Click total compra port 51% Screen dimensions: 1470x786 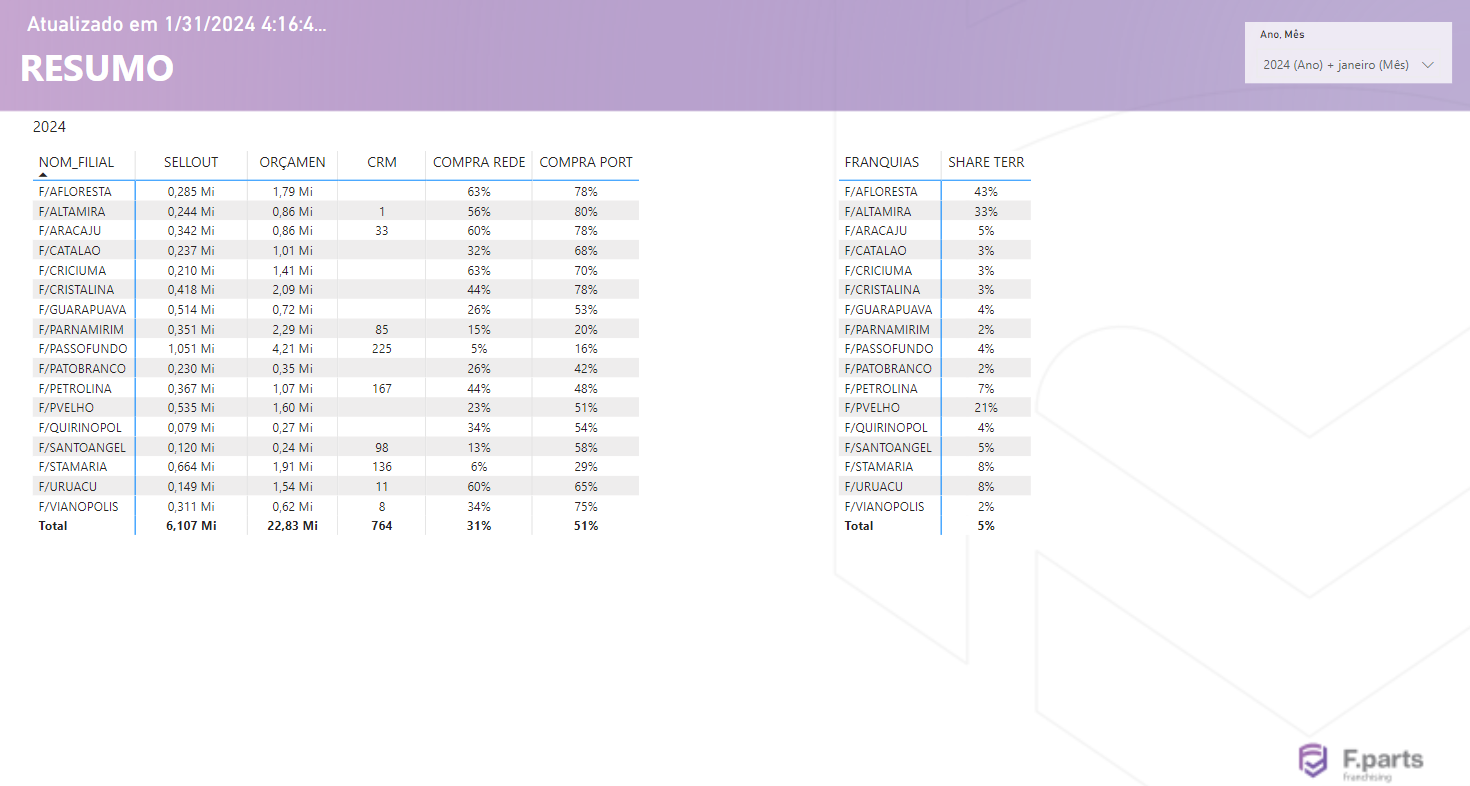click(x=586, y=525)
